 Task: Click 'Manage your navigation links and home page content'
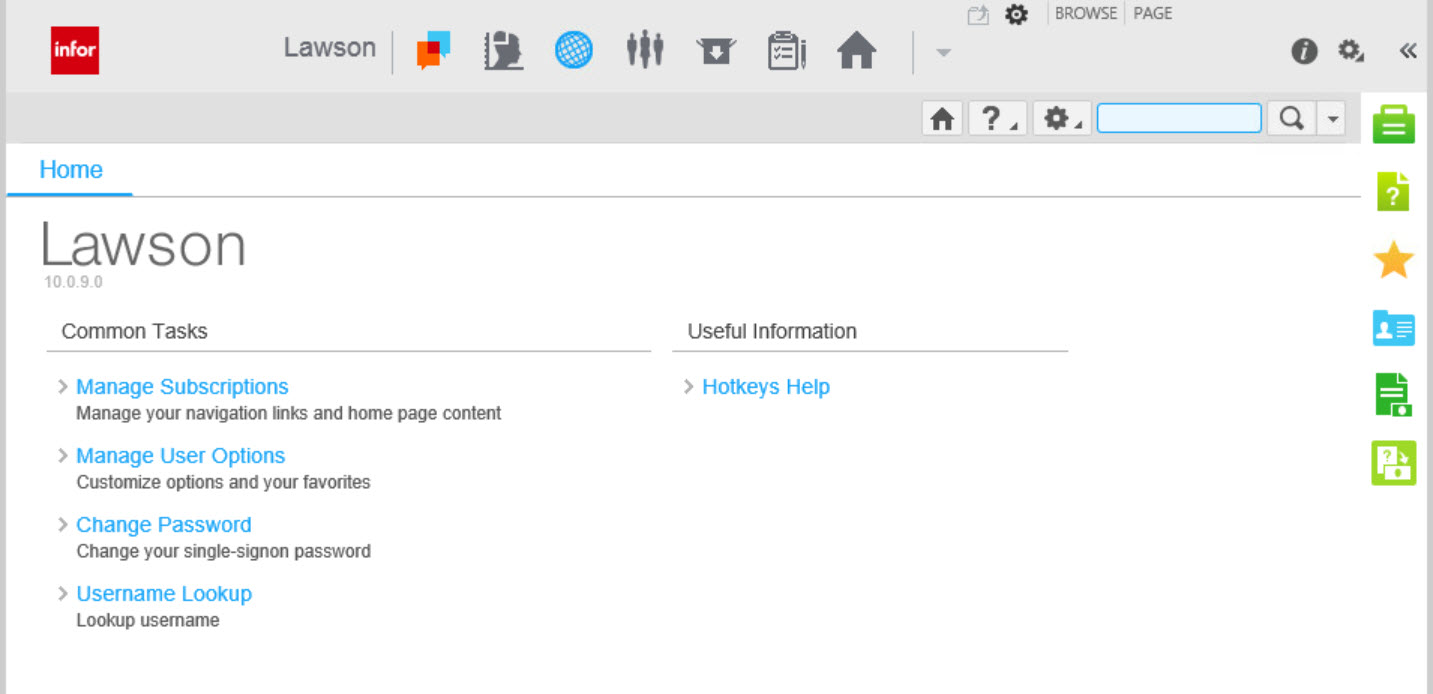[x=289, y=413]
